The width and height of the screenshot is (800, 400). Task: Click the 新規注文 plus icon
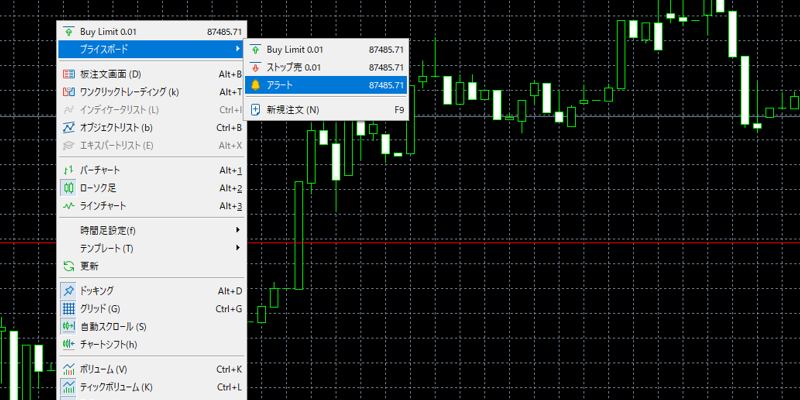(x=255, y=109)
